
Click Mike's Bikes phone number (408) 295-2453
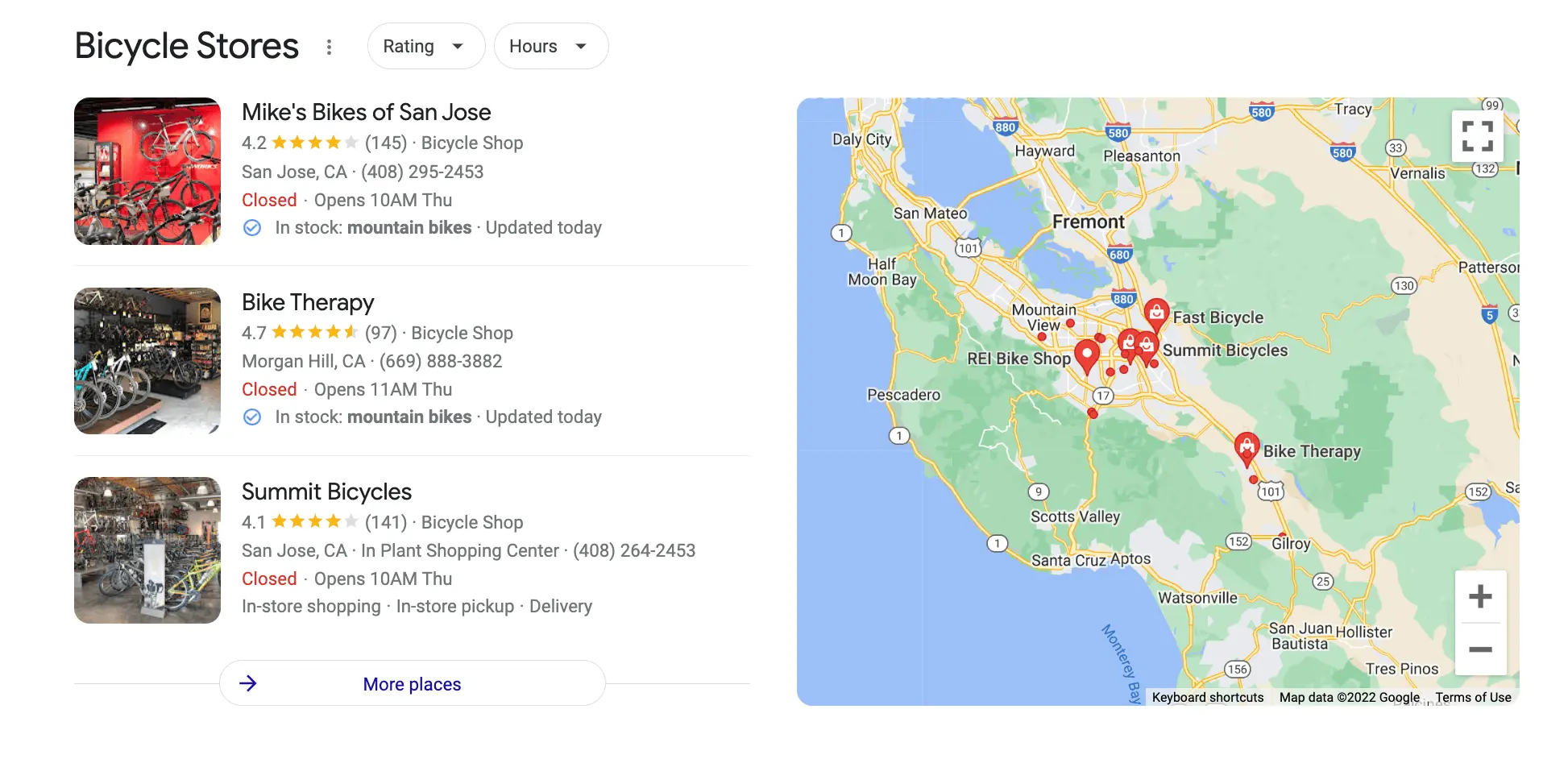click(422, 172)
